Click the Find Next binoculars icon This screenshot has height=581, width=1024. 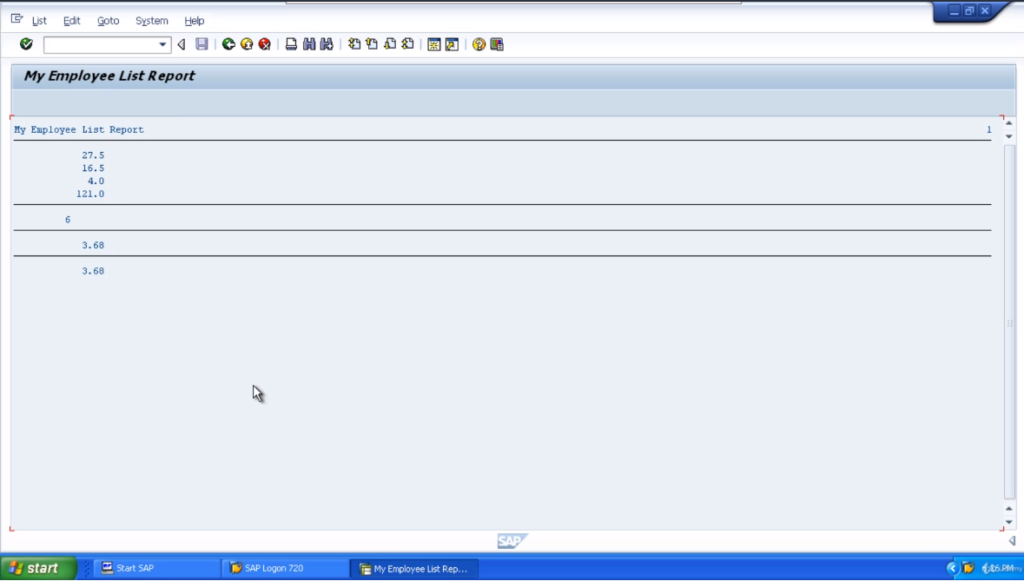coord(327,44)
